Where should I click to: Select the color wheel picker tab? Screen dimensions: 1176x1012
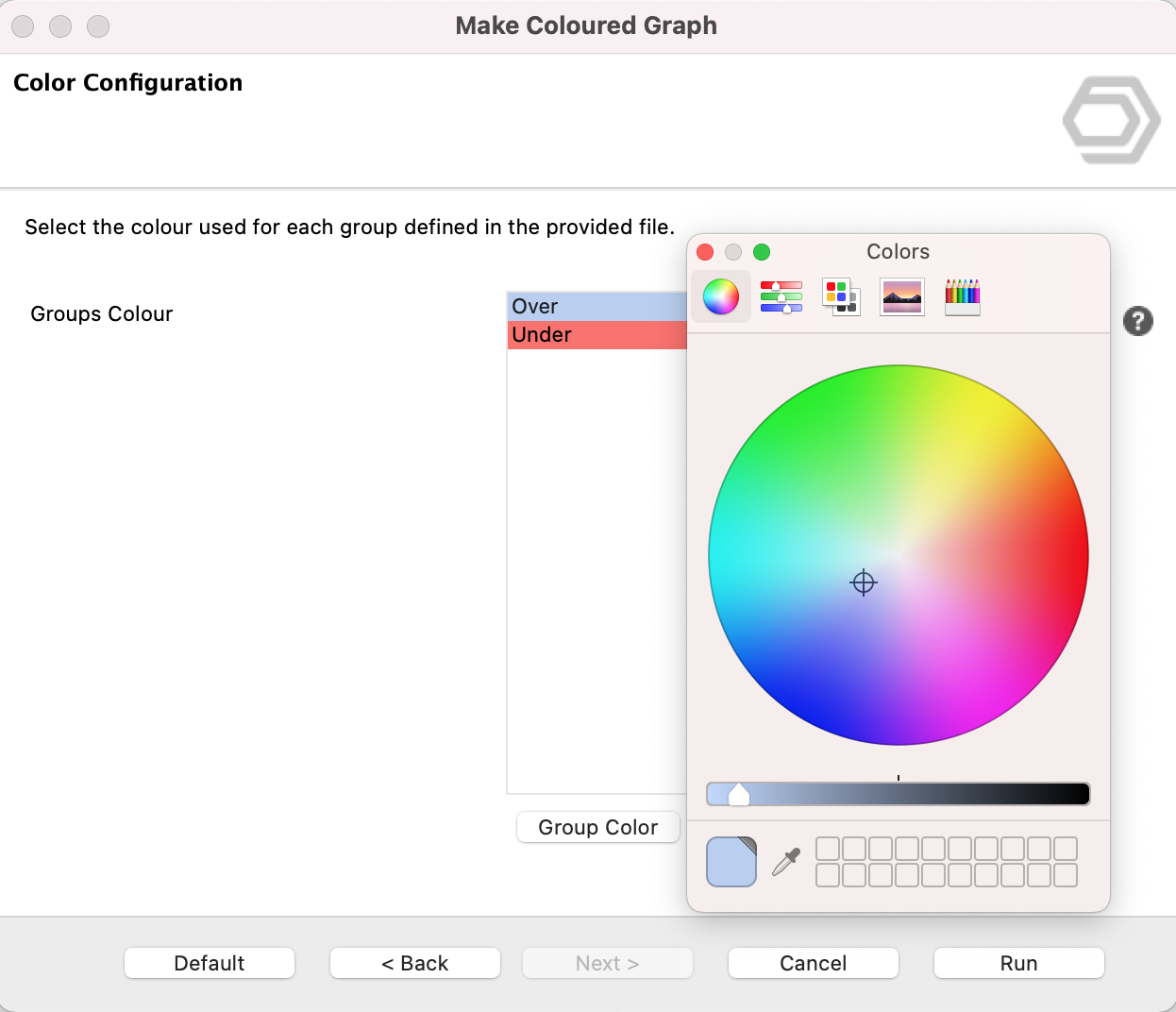(721, 297)
